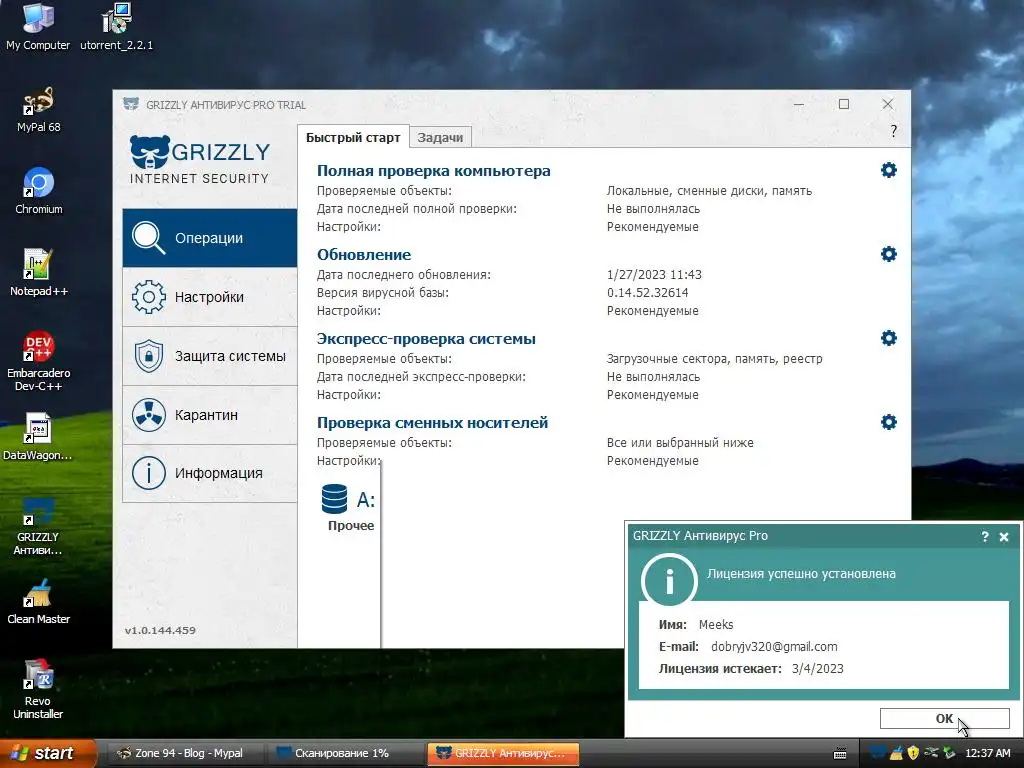Open settings gear for Полная проверка компьютера
Image resolution: width=1024 pixels, height=768 pixels.
888,170
